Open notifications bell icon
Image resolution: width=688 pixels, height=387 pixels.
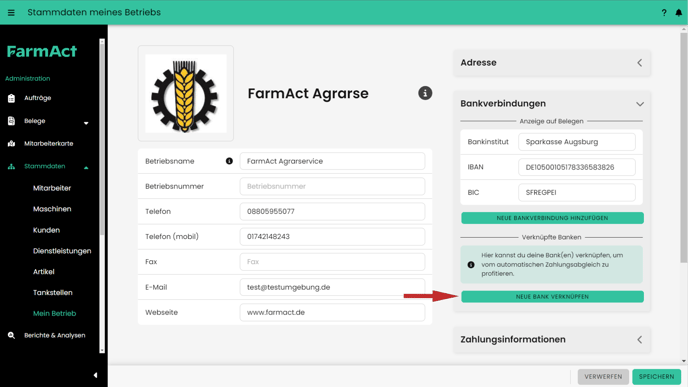[678, 13]
